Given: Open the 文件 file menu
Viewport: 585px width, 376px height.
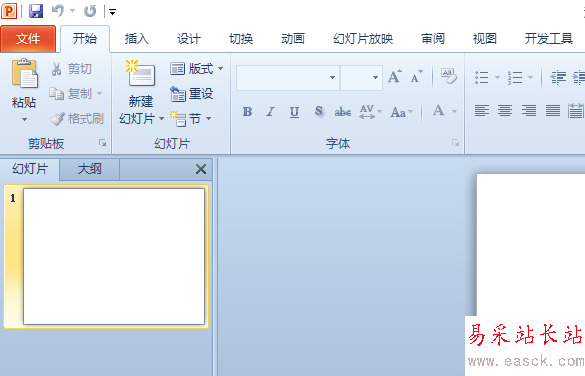Looking at the screenshot, I should (x=28, y=38).
